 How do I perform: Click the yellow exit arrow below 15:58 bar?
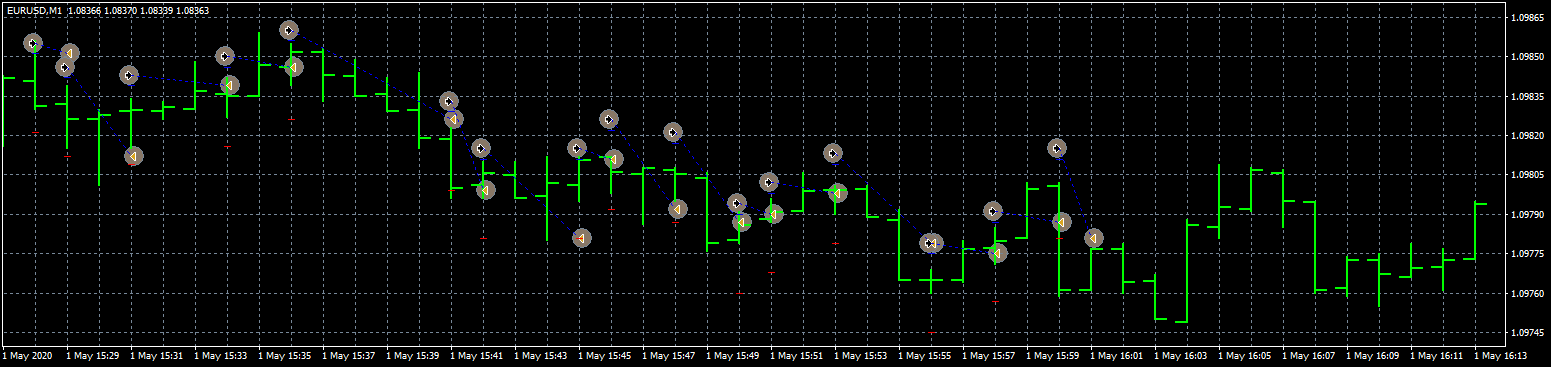997,253
